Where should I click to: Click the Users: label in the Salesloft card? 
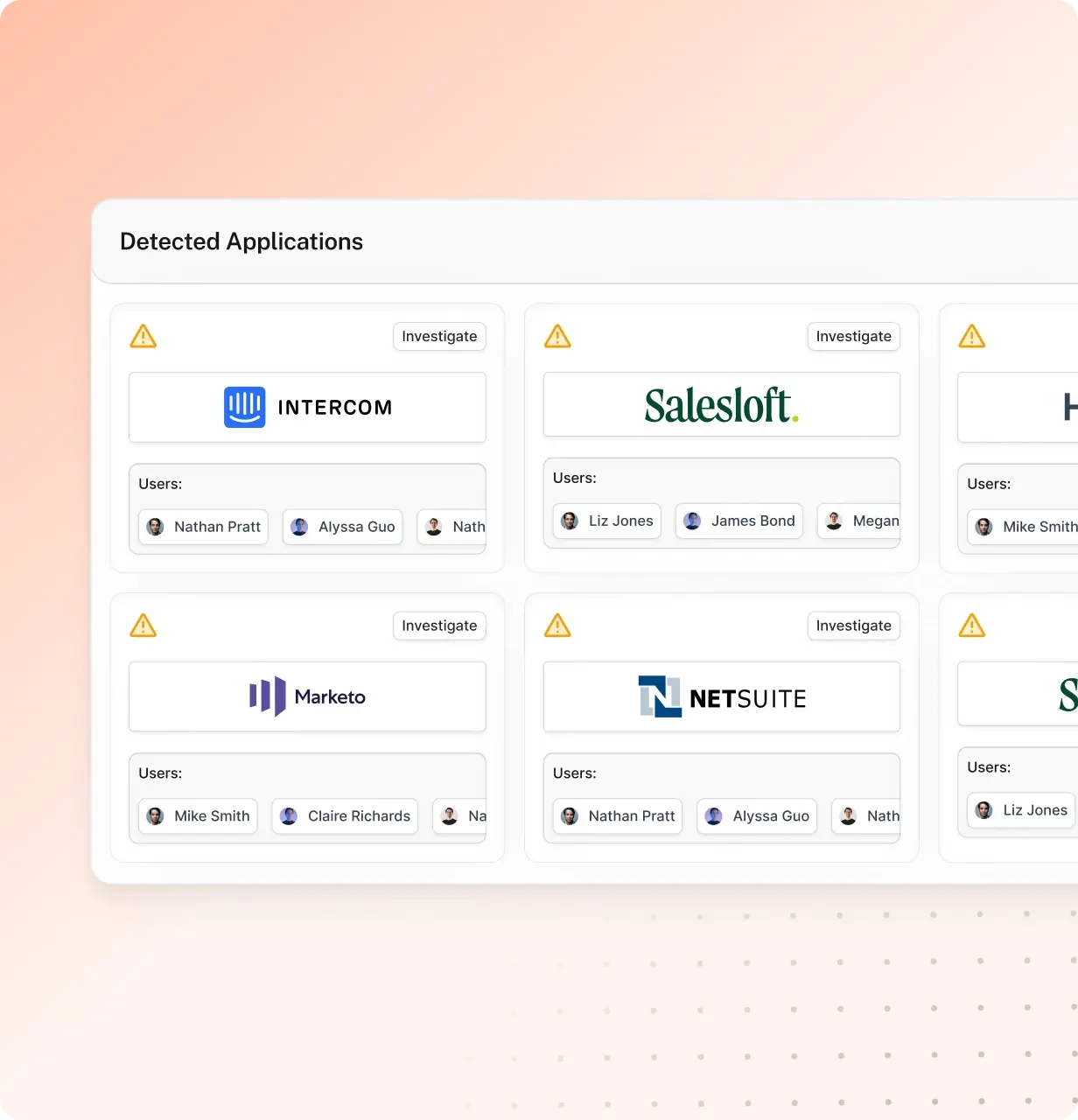pyautogui.click(x=575, y=478)
